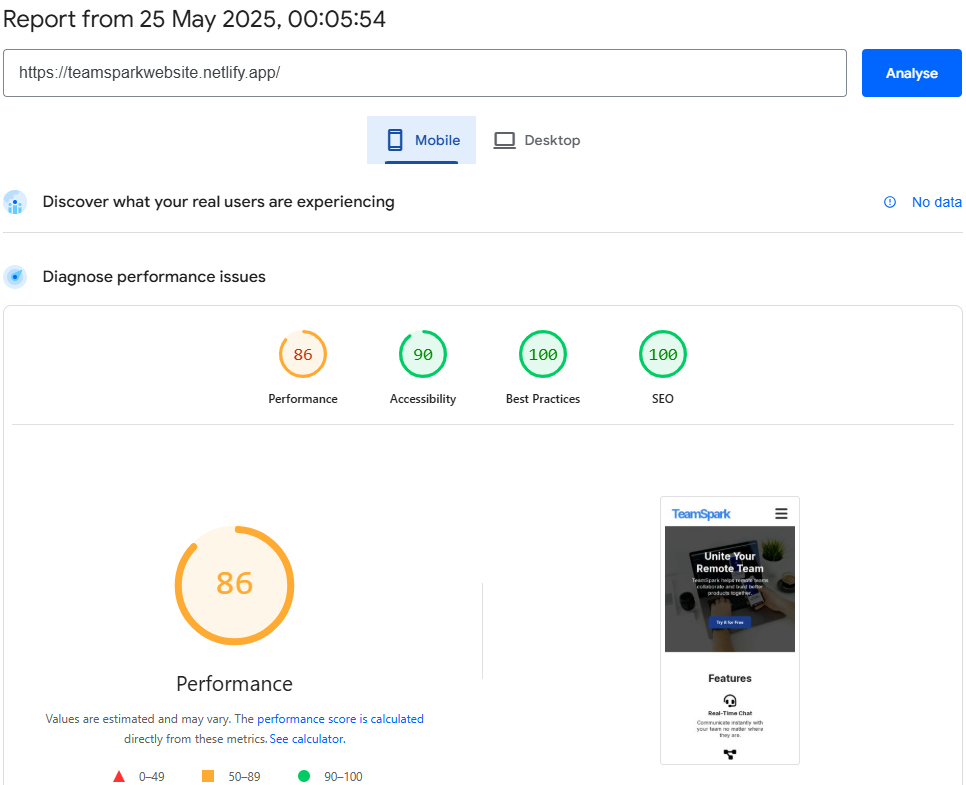Click the info icon beside No data
966x785 pixels.
tap(890, 202)
